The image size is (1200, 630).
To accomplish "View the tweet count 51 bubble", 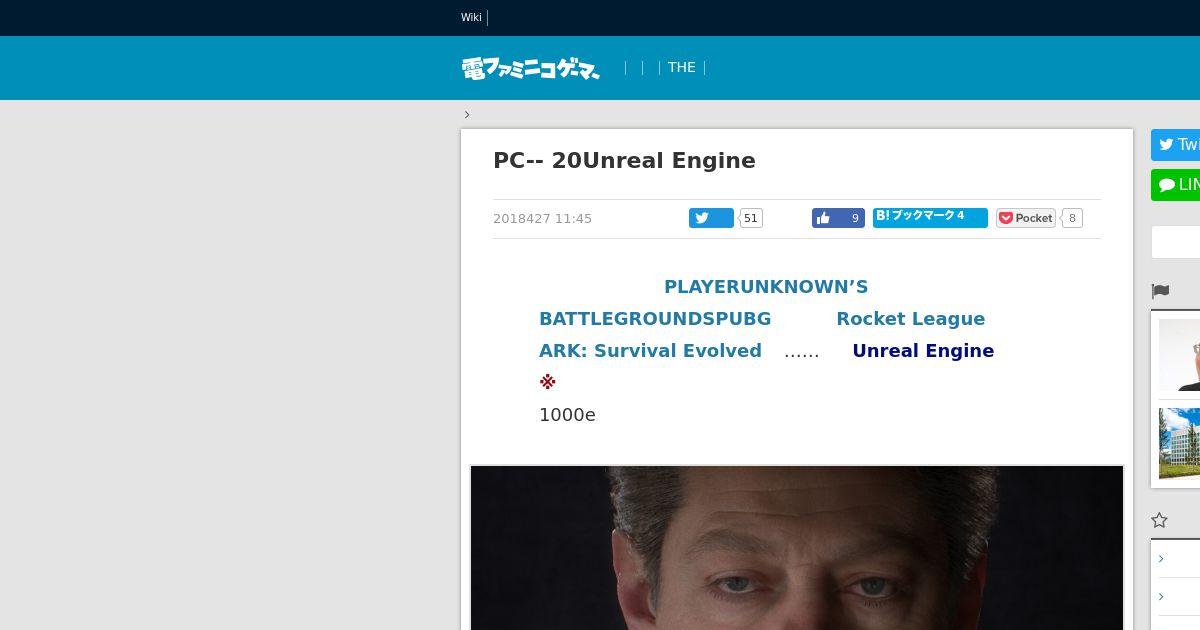I will pos(751,218).
